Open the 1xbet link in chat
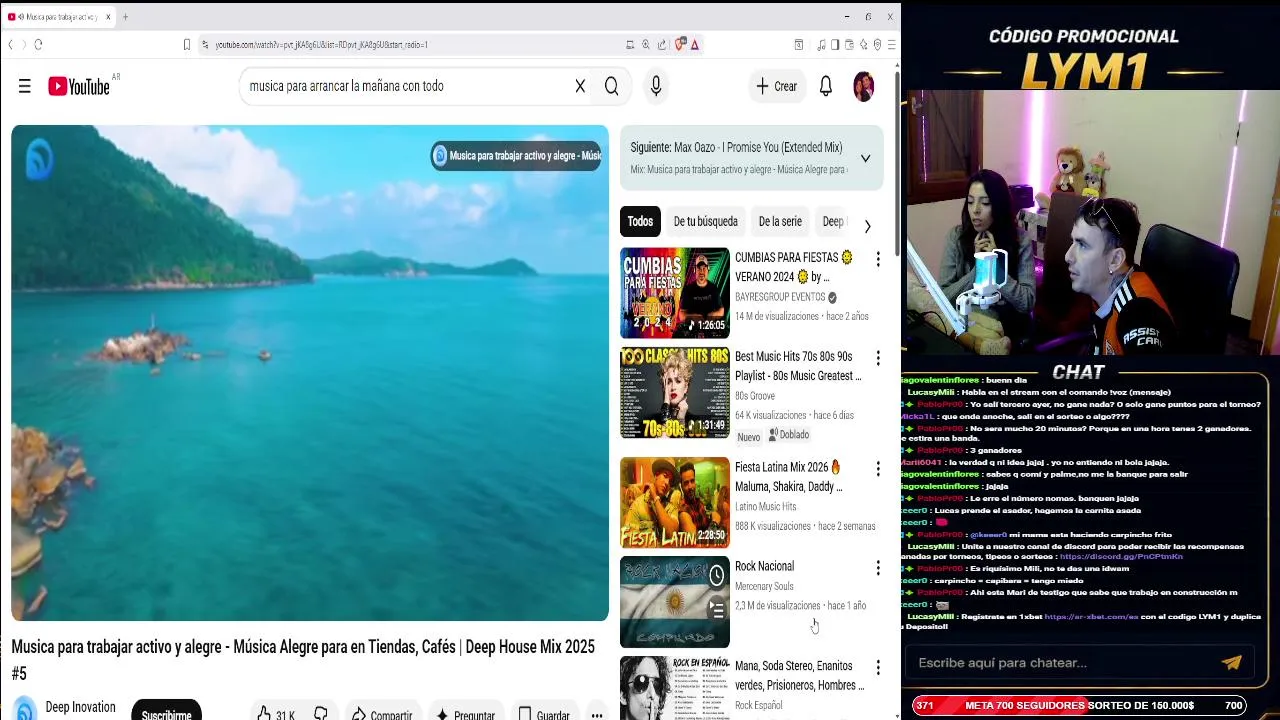Image resolution: width=1280 pixels, height=720 pixels. coord(1091,617)
